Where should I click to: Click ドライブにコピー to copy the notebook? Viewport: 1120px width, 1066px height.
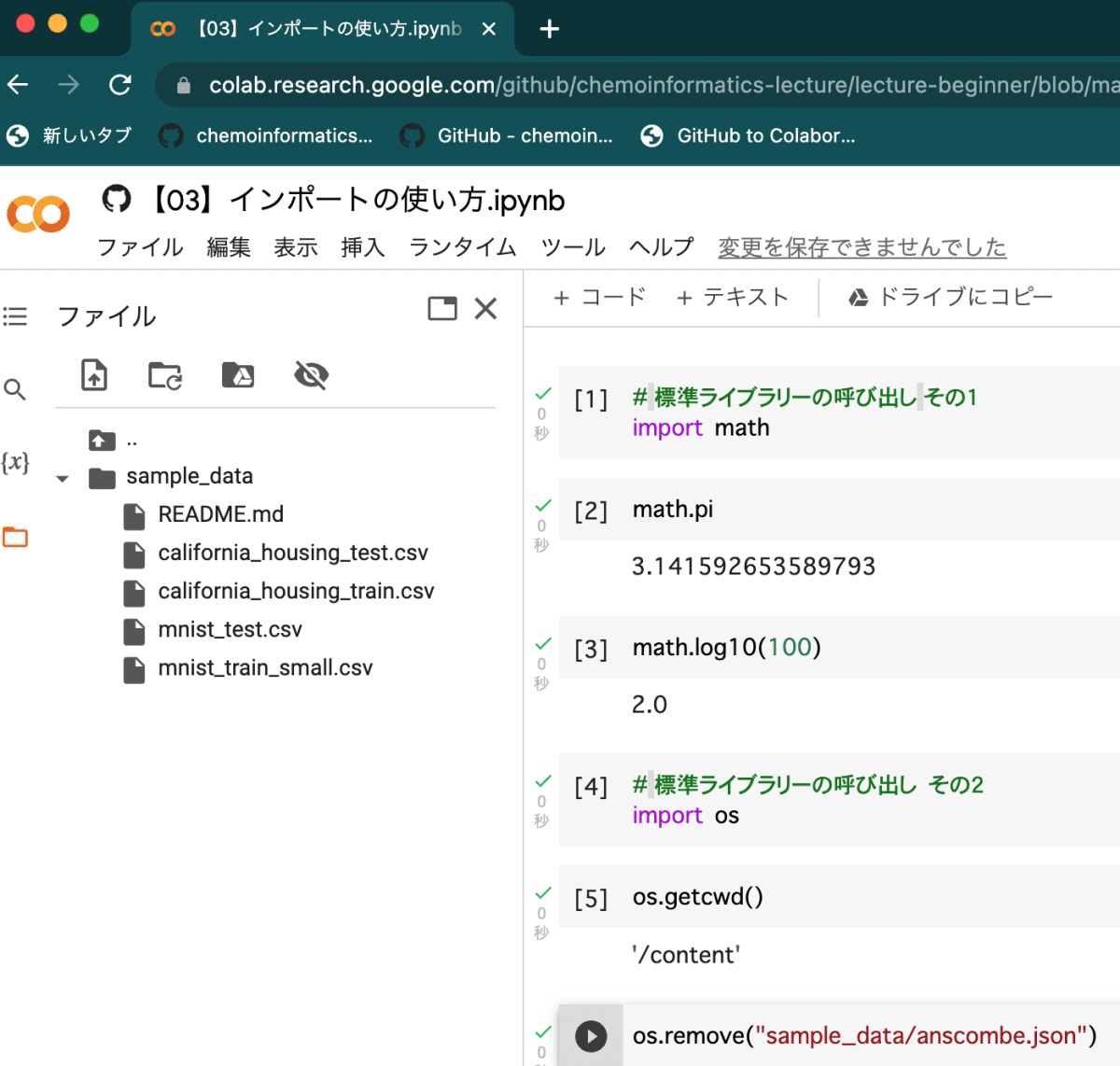click(954, 297)
